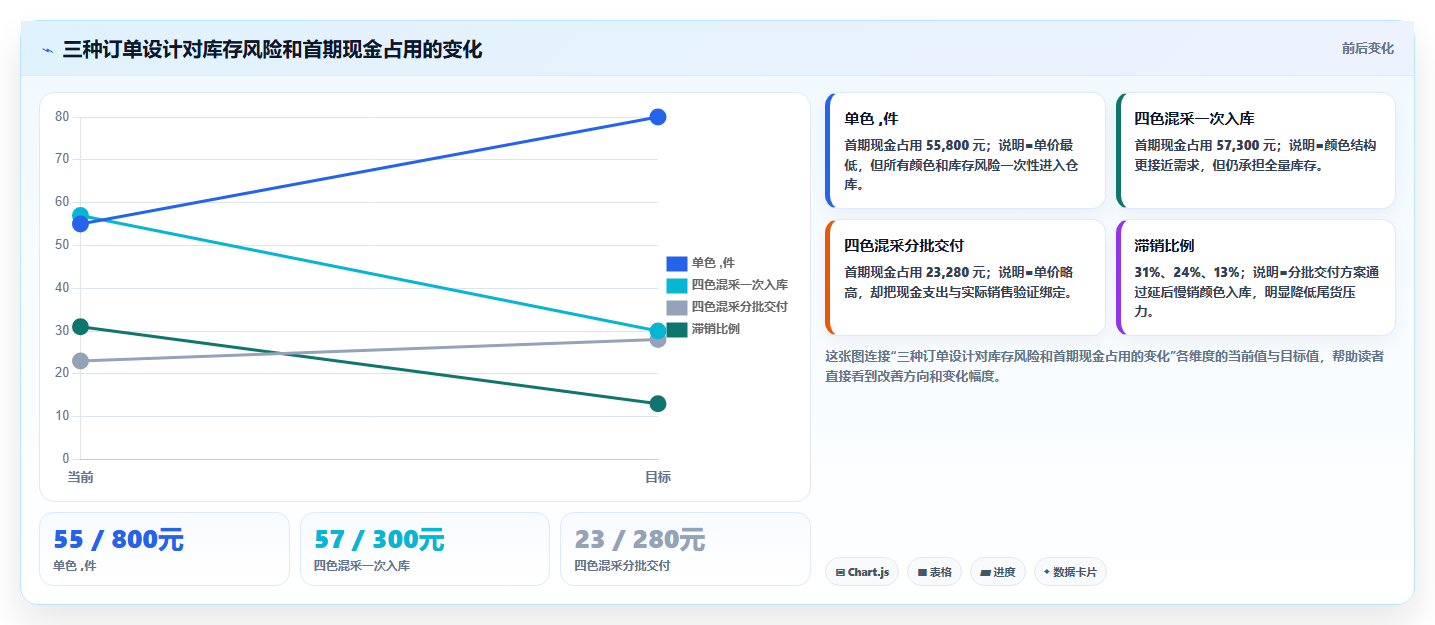Click the icon in Chart.js tag
The image size is (1435, 625).
pyautogui.click(x=841, y=573)
